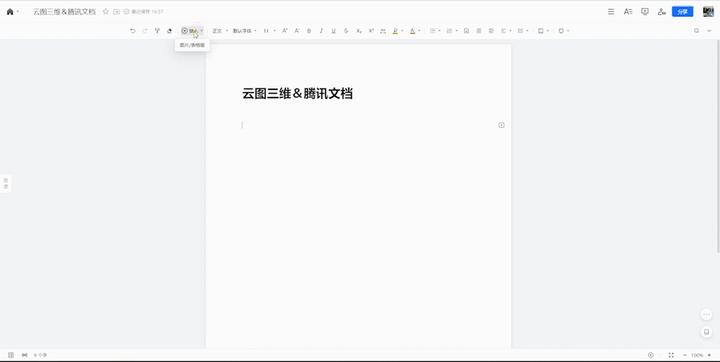Click the blue Share (分享) button
Viewport: 720px width, 362px height.
click(x=682, y=12)
